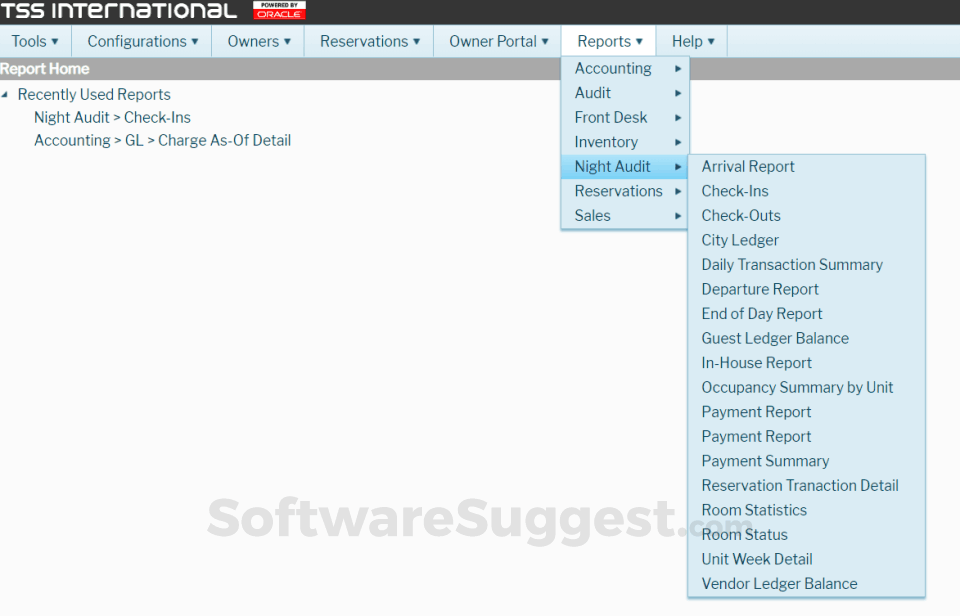Open the Tools menu
This screenshot has height=616, width=960.
click(34, 41)
